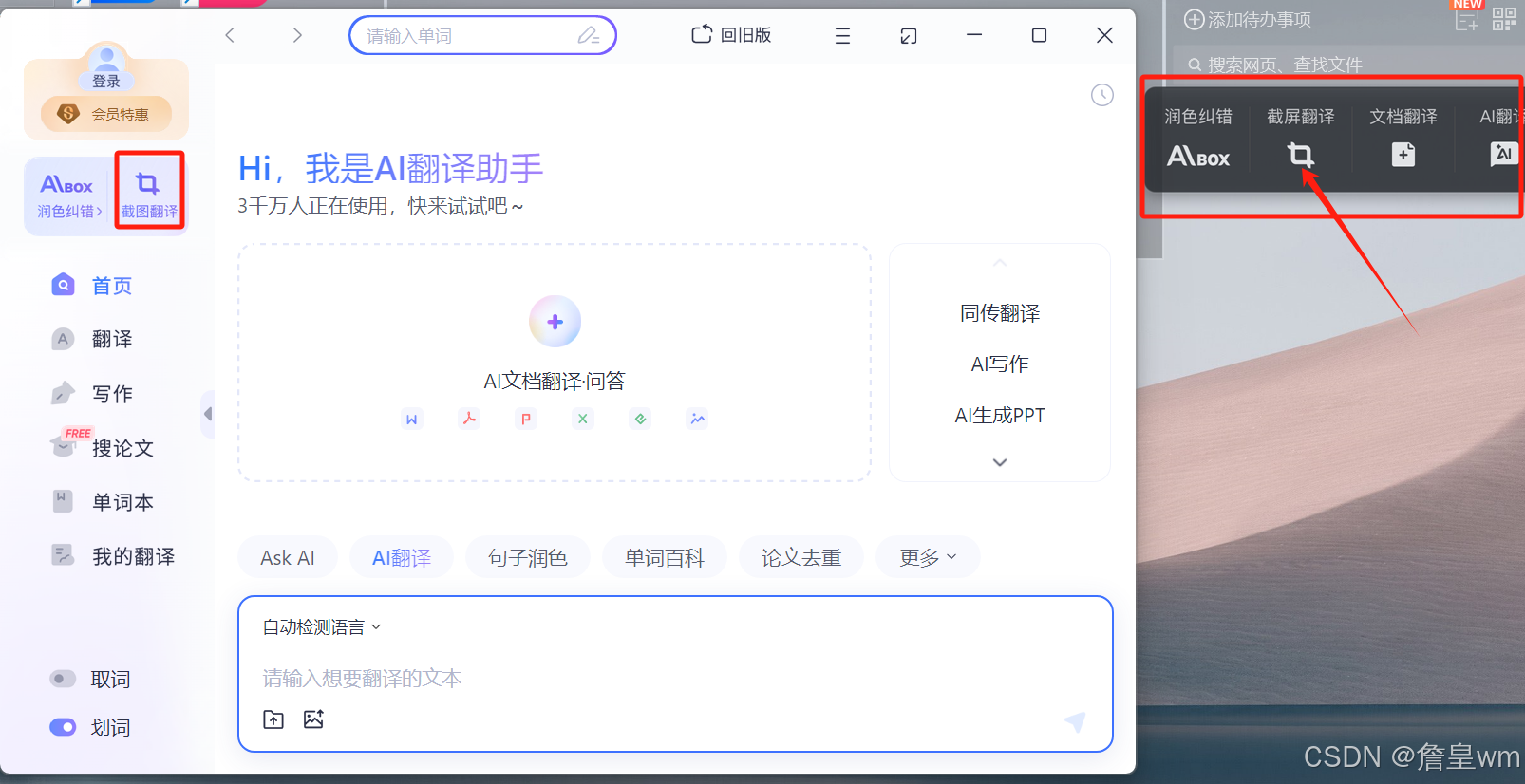Click the handwriting pen icon in search box
Image resolution: width=1525 pixels, height=784 pixels.
tap(589, 36)
